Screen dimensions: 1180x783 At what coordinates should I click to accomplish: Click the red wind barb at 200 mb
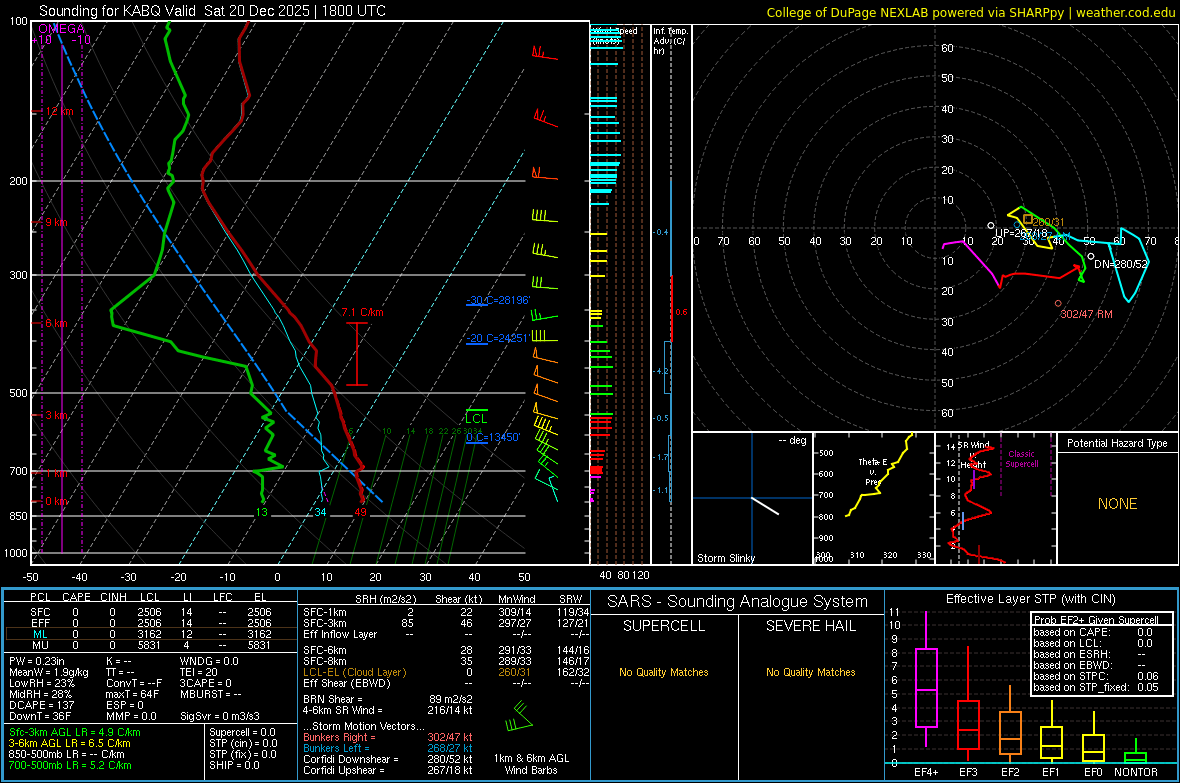(545, 175)
